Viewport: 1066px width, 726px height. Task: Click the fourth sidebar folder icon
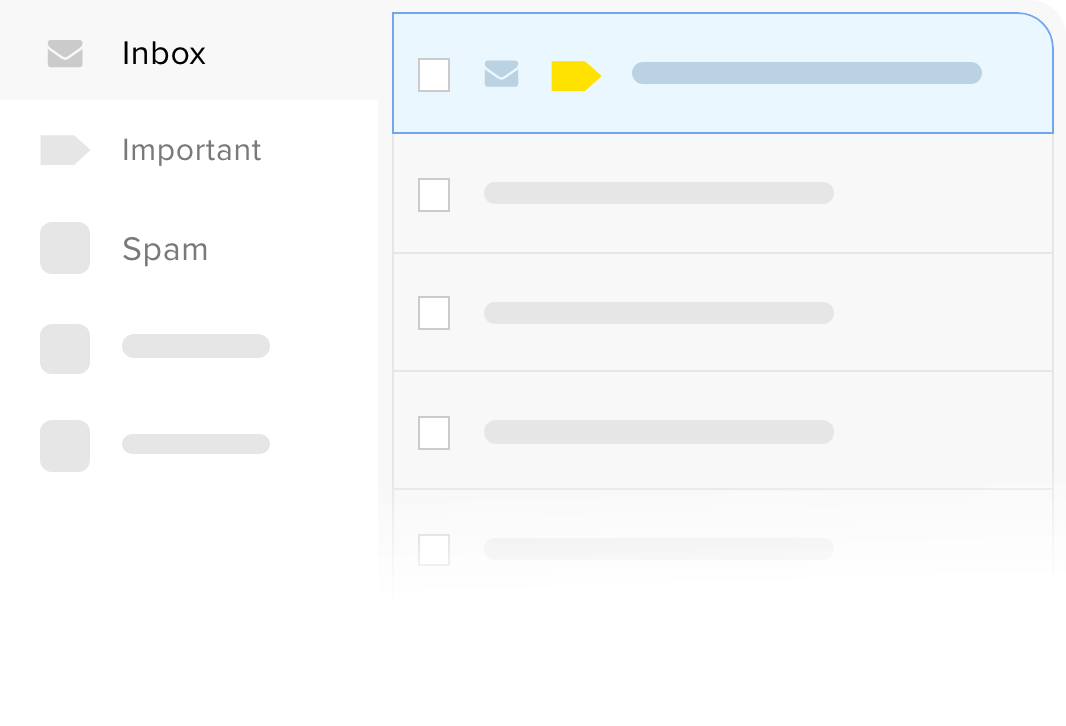point(65,348)
